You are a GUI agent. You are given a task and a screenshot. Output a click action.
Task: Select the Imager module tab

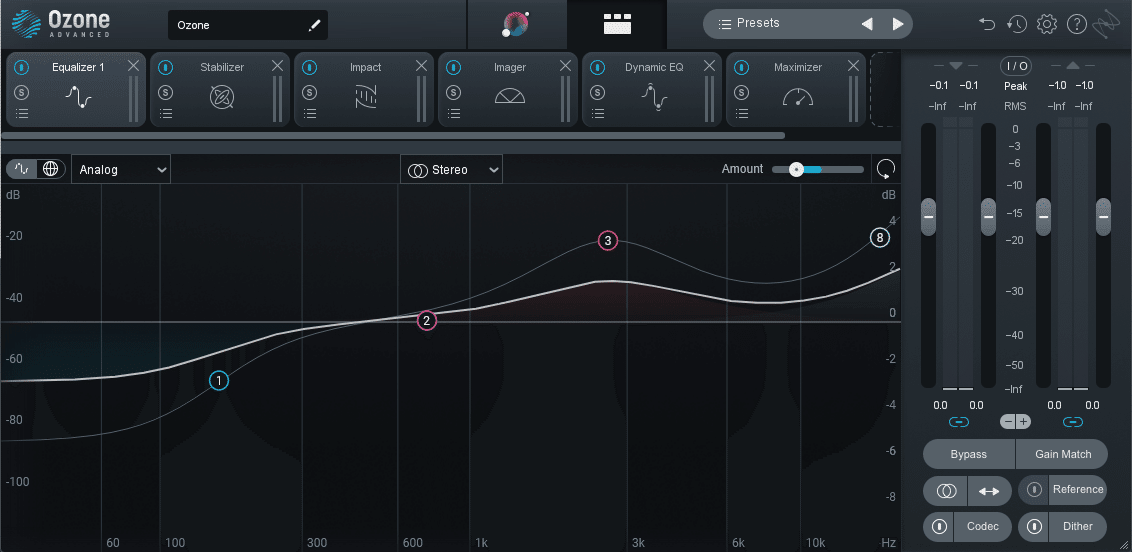point(510,90)
